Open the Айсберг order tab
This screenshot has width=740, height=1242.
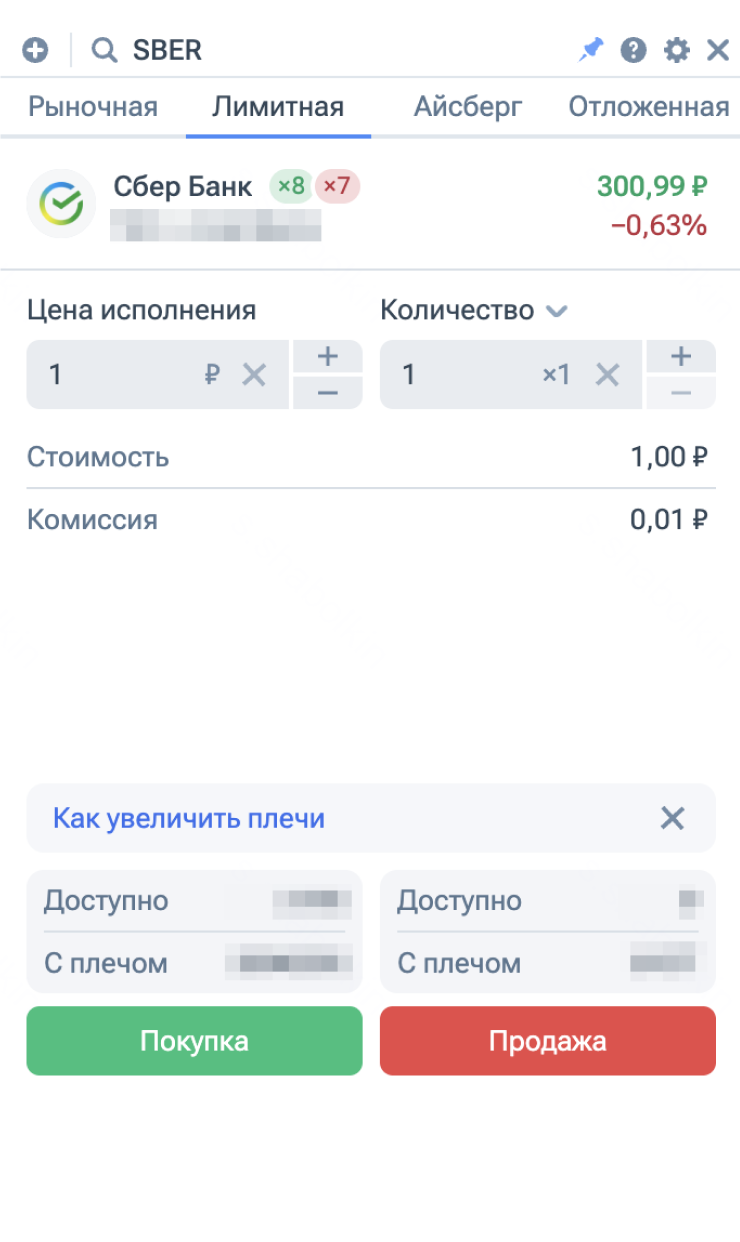pos(468,107)
